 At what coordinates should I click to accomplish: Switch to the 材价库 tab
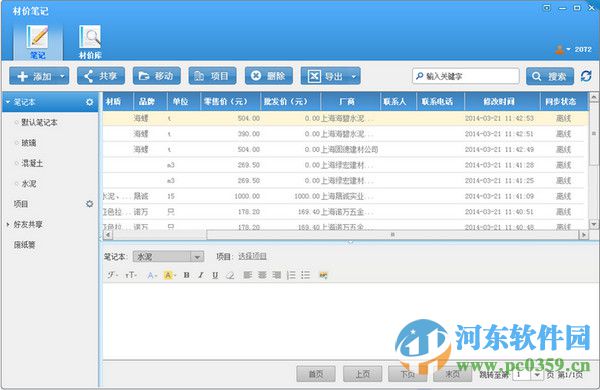[x=90, y=42]
